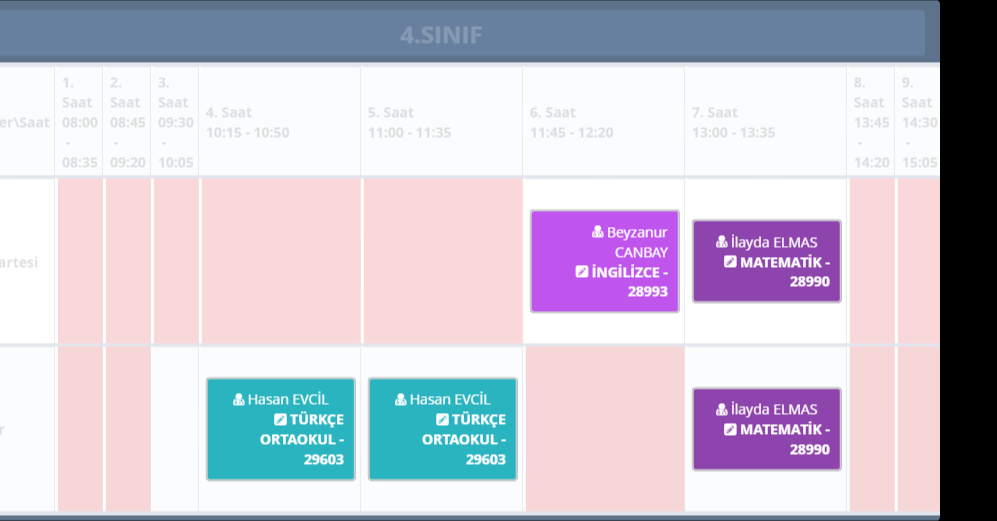Click the TÜRKÇE lesson icon in 4. Saat
The image size is (997, 521).
[280, 419]
